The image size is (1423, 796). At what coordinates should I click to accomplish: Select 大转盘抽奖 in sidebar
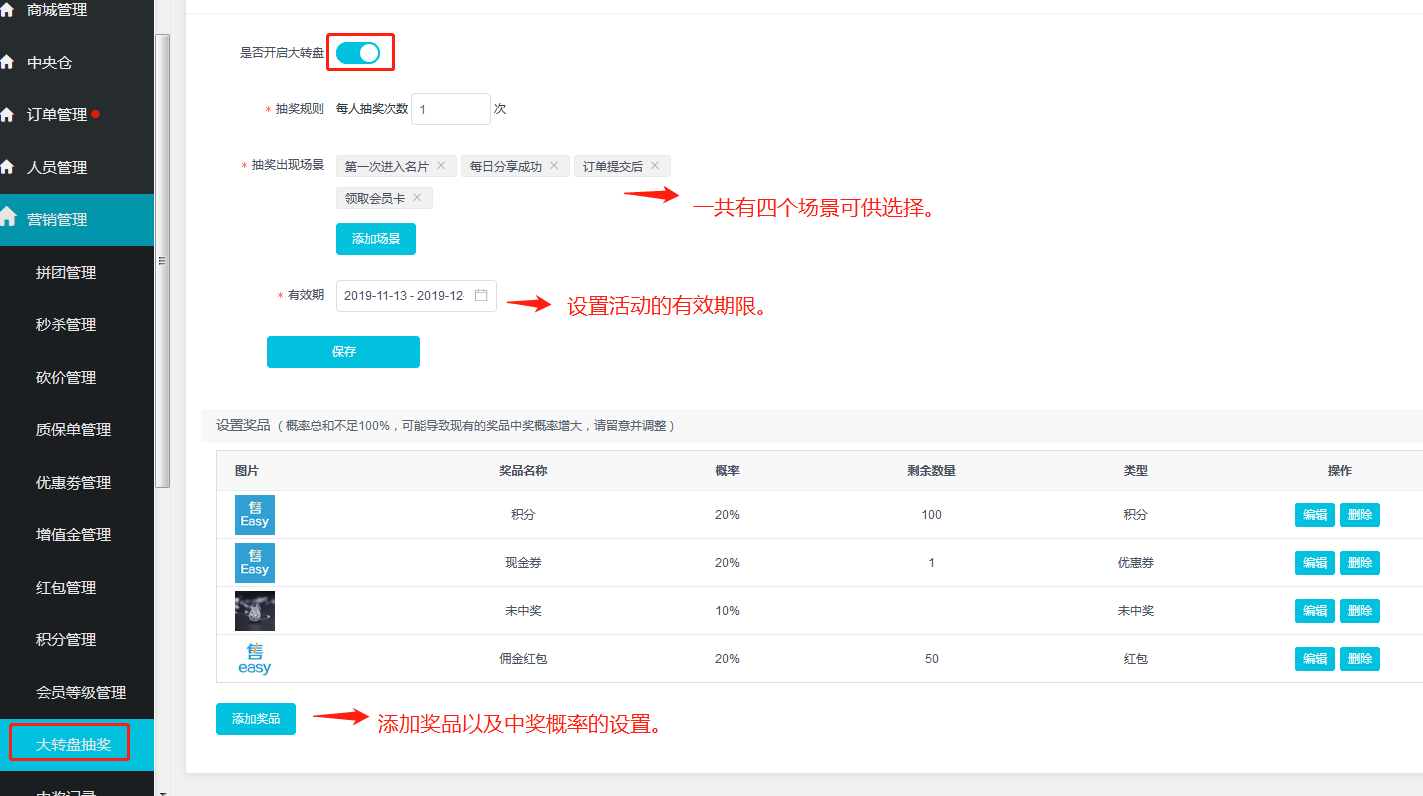77,744
